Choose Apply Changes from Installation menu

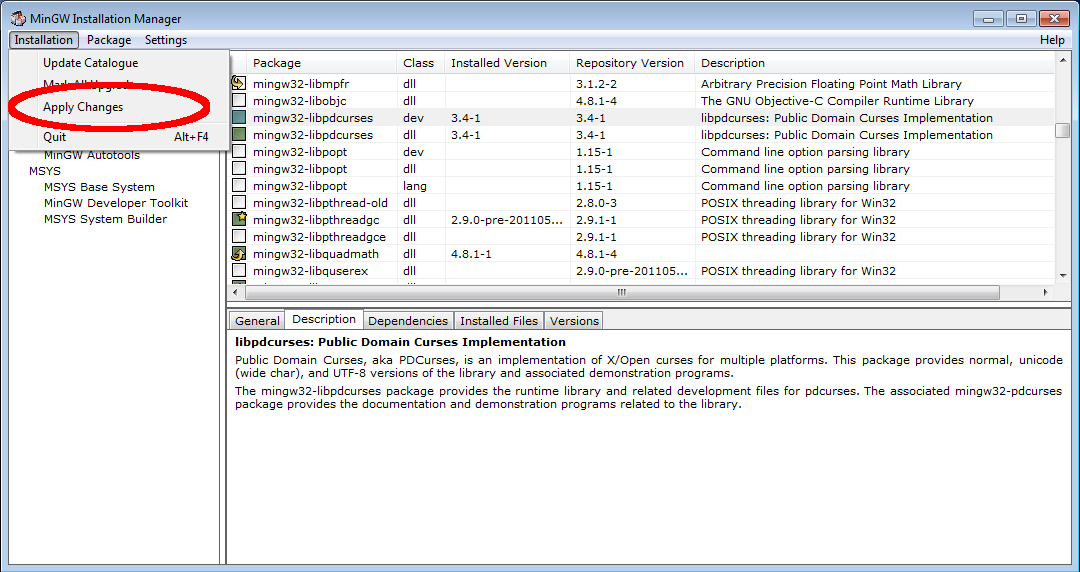83,107
